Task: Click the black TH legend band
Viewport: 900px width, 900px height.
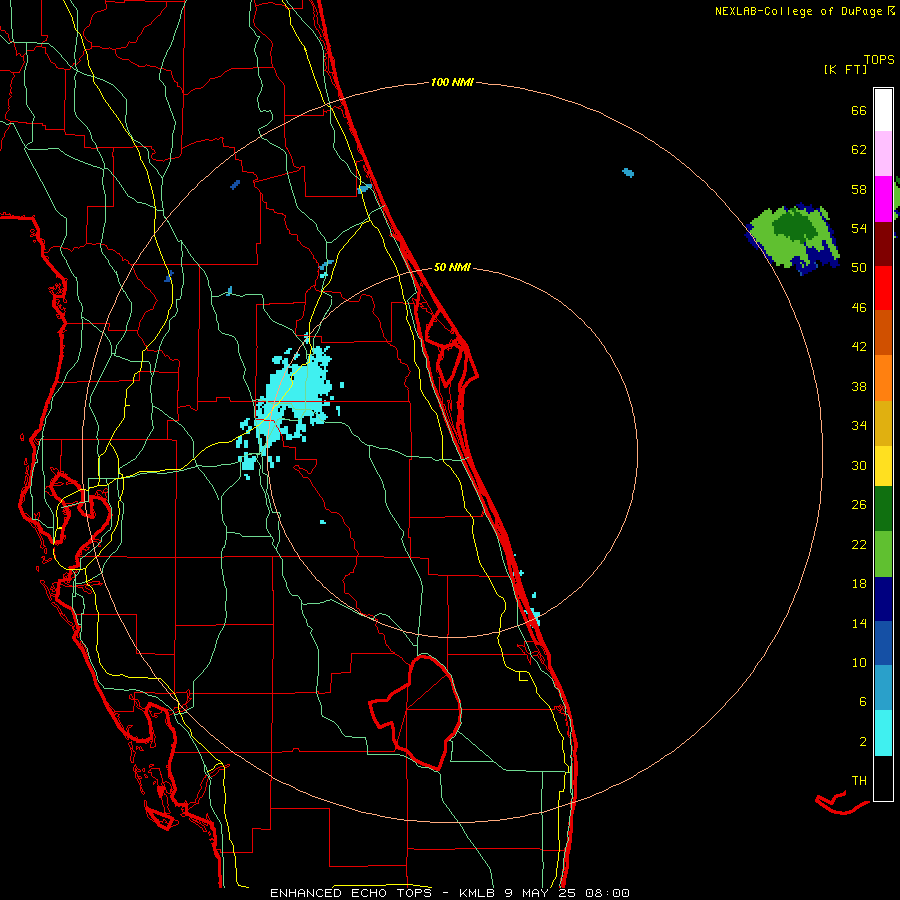Action: 883,778
